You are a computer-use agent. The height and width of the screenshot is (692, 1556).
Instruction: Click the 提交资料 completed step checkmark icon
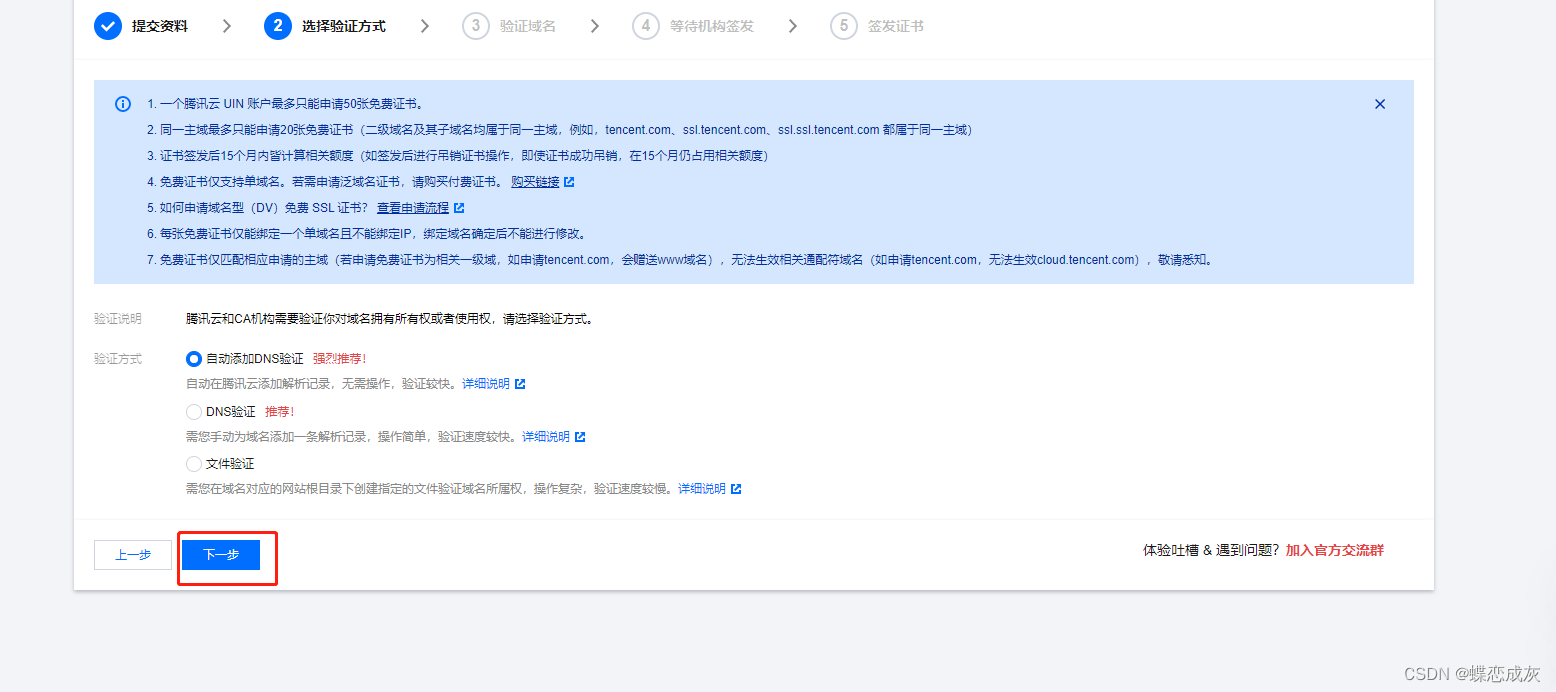coord(108,26)
